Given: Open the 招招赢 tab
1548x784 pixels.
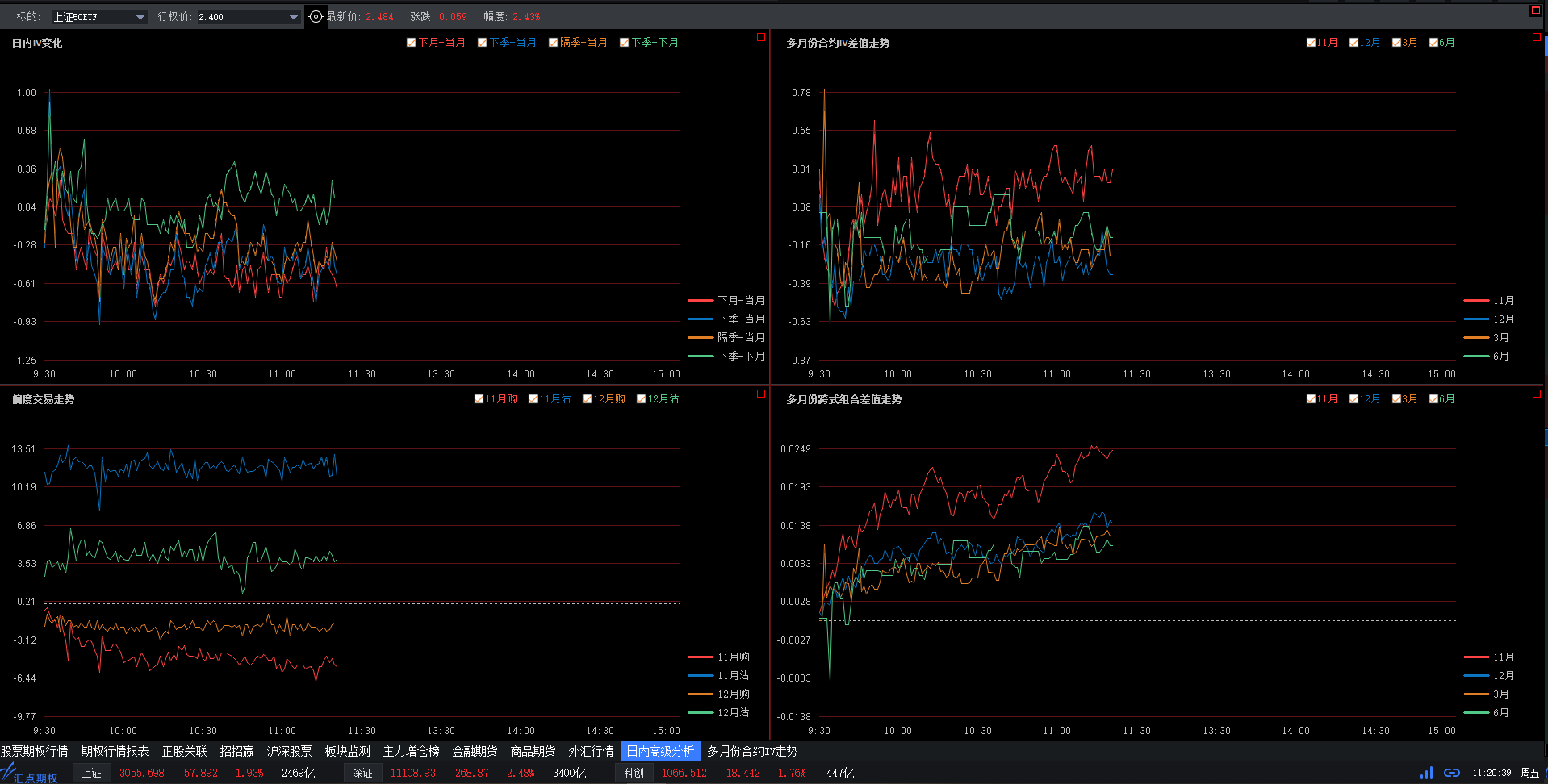Looking at the screenshot, I should pyautogui.click(x=236, y=751).
